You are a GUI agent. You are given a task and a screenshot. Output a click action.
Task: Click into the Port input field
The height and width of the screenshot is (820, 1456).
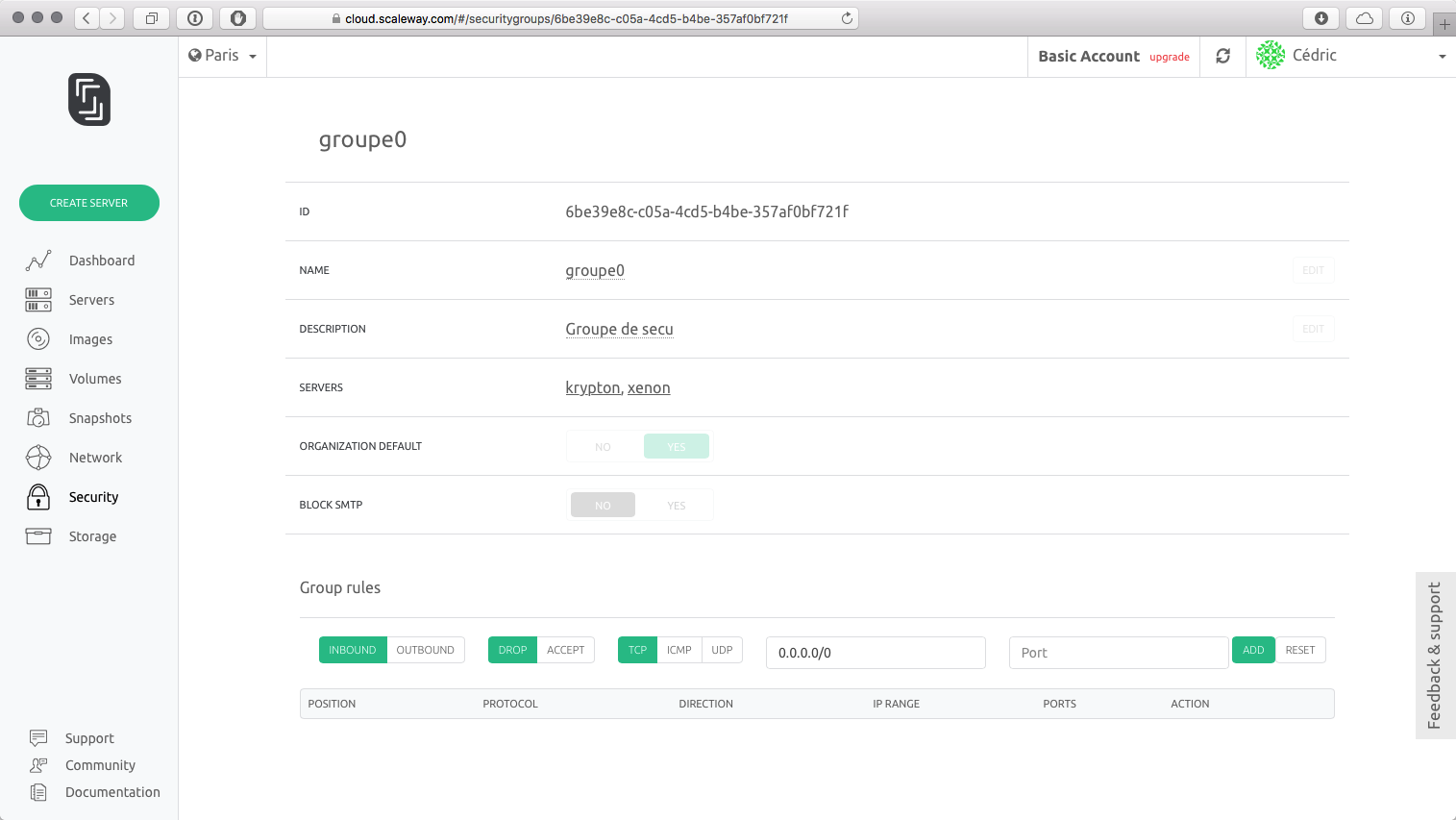point(1118,653)
